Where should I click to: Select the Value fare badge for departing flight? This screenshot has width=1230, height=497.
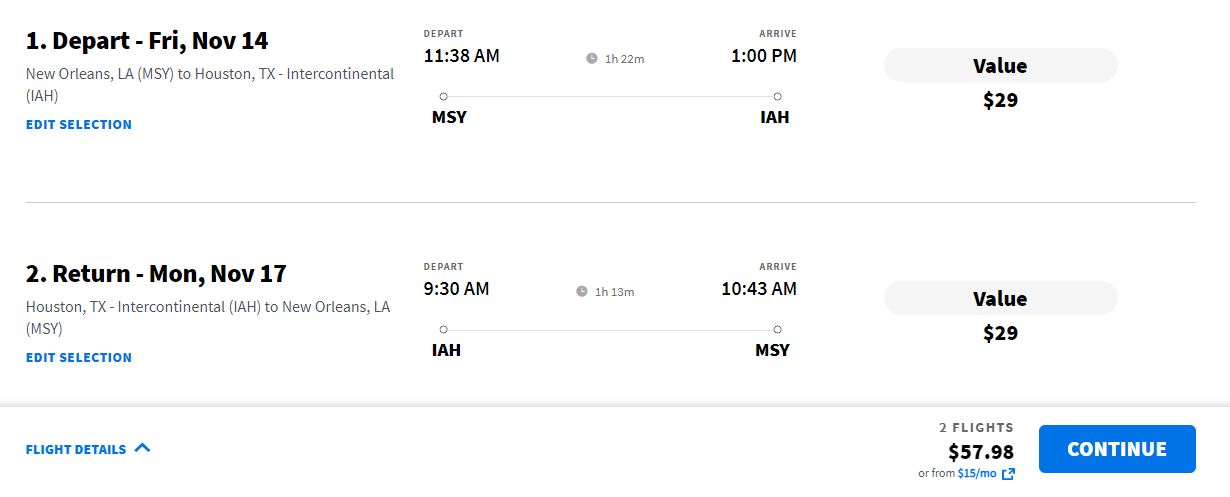pos(1000,66)
